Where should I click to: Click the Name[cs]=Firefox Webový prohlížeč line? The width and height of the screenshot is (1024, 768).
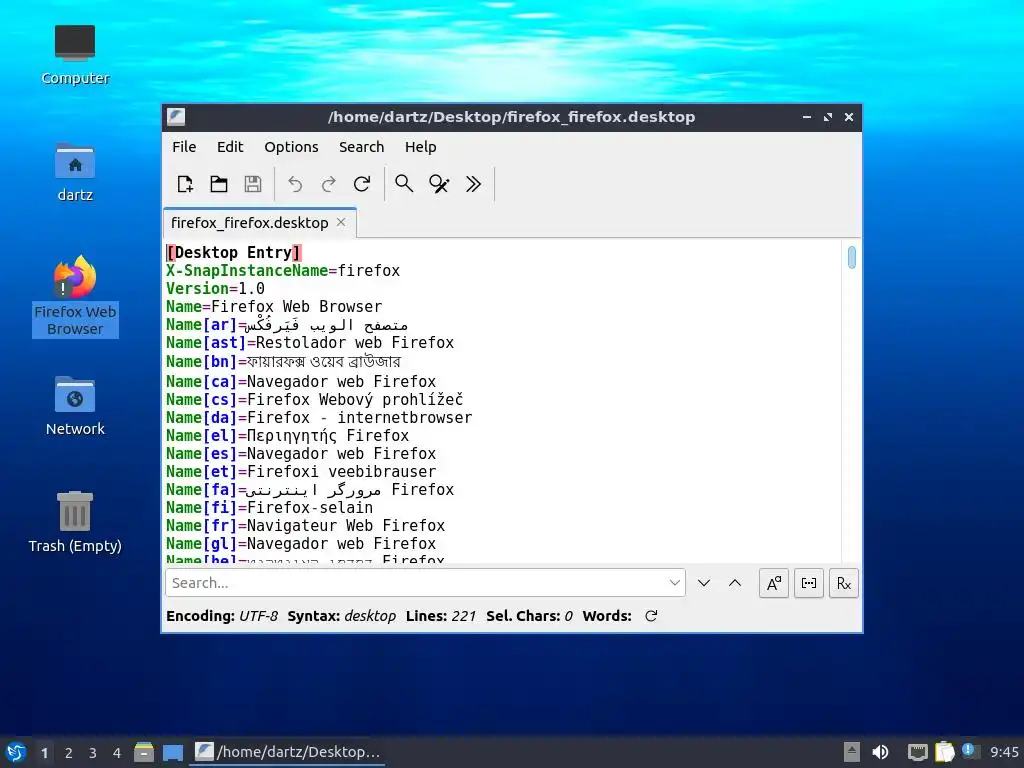315,400
